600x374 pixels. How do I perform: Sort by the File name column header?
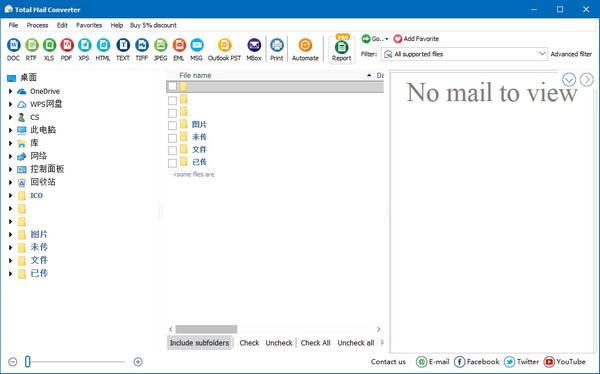(x=195, y=75)
